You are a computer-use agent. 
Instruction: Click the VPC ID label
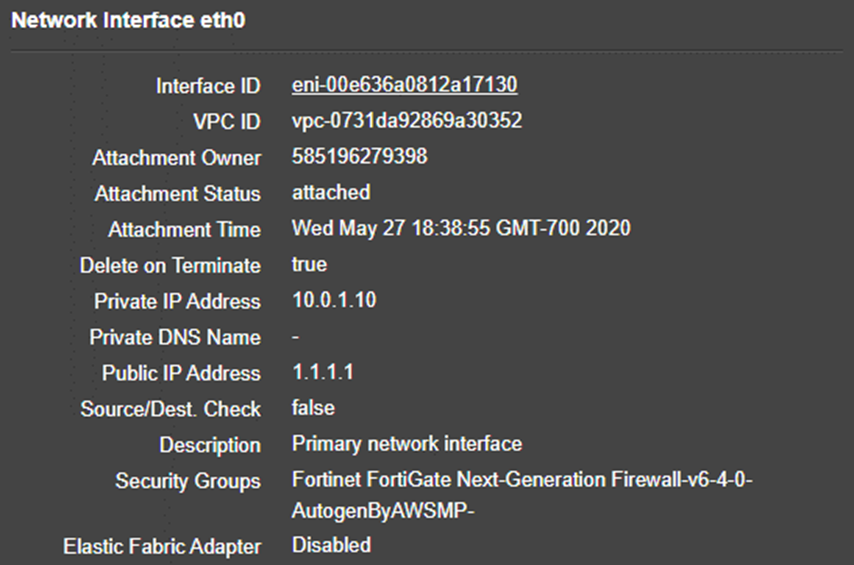tap(226, 122)
